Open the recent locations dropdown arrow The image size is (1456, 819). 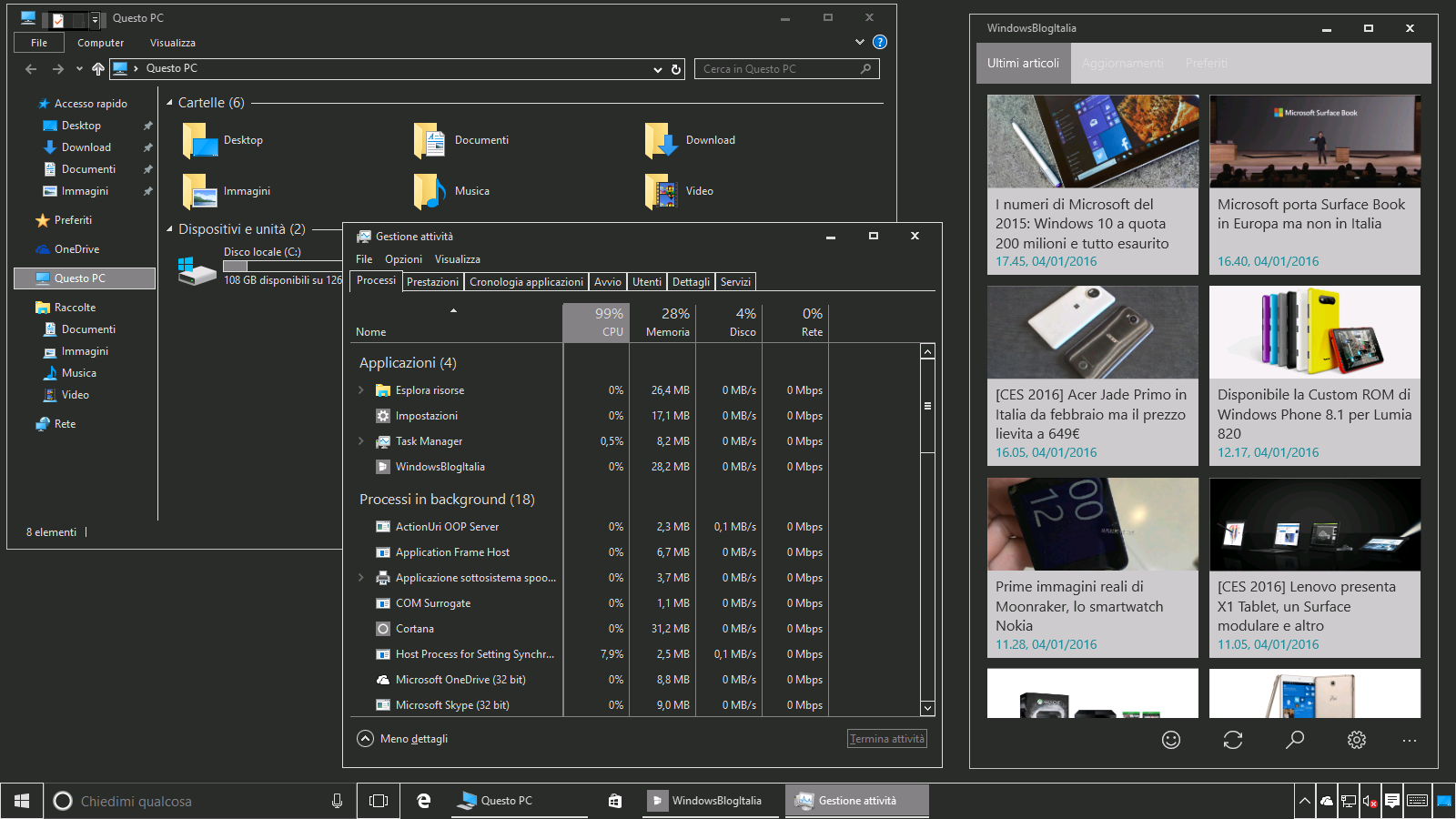pyautogui.click(x=79, y=69)
